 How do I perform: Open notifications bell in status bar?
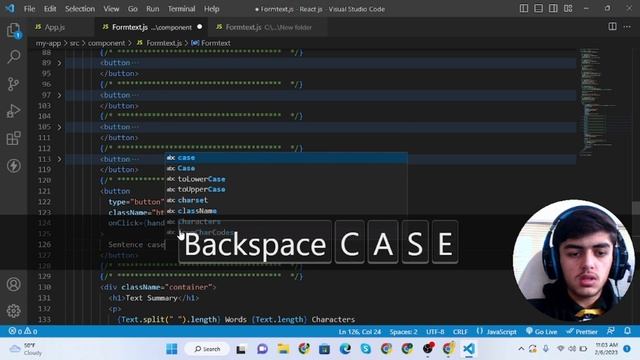(627, 331)
